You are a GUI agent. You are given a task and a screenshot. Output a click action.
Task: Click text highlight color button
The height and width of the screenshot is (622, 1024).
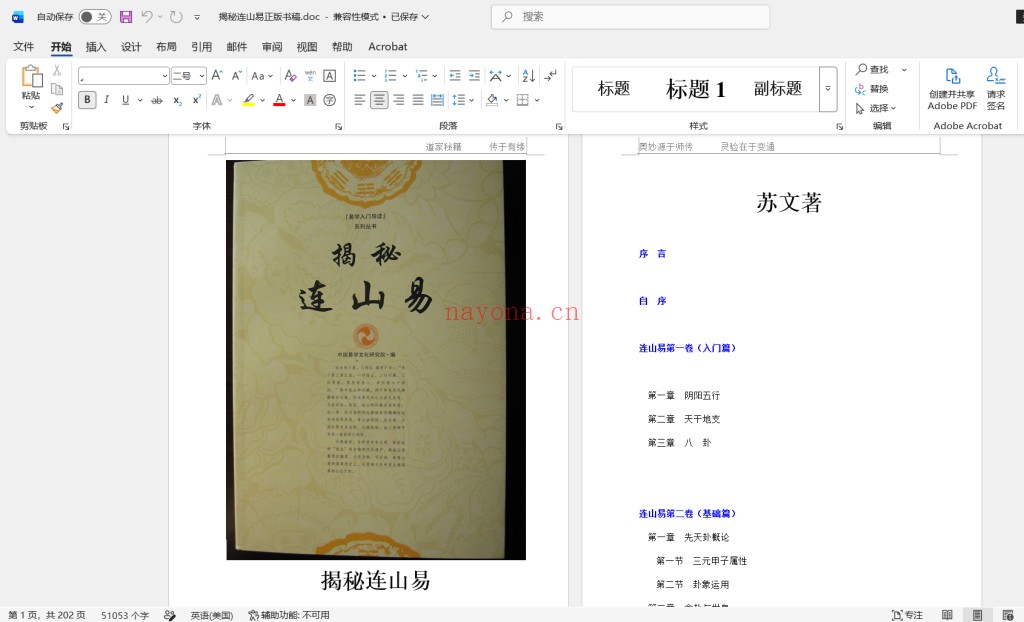pos(248,100)
